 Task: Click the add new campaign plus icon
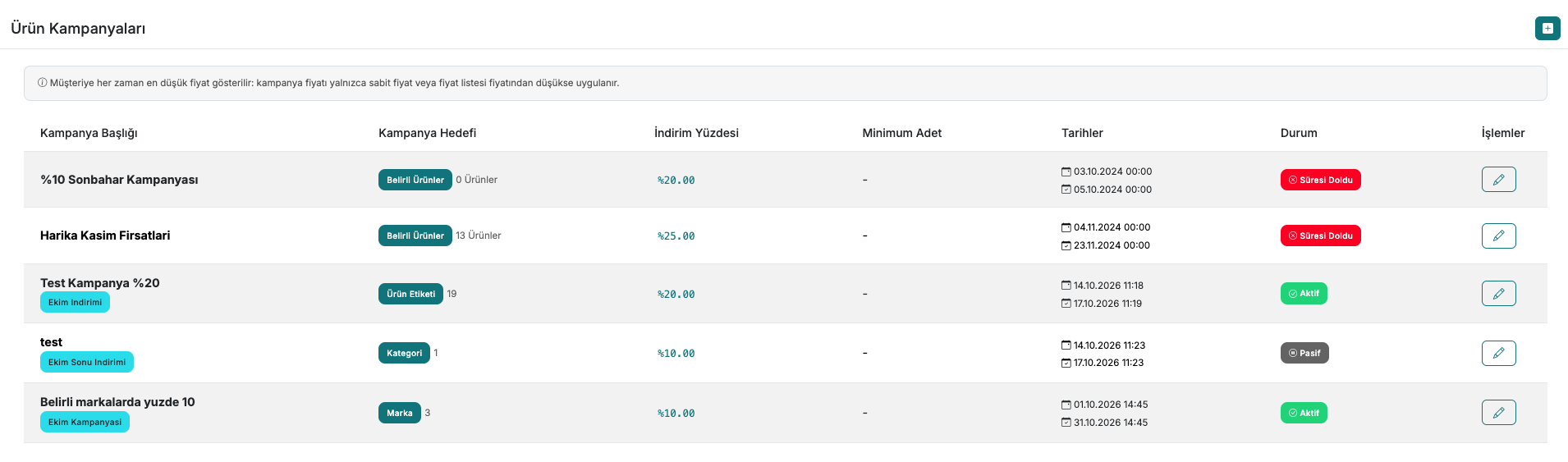[1547, 28]
